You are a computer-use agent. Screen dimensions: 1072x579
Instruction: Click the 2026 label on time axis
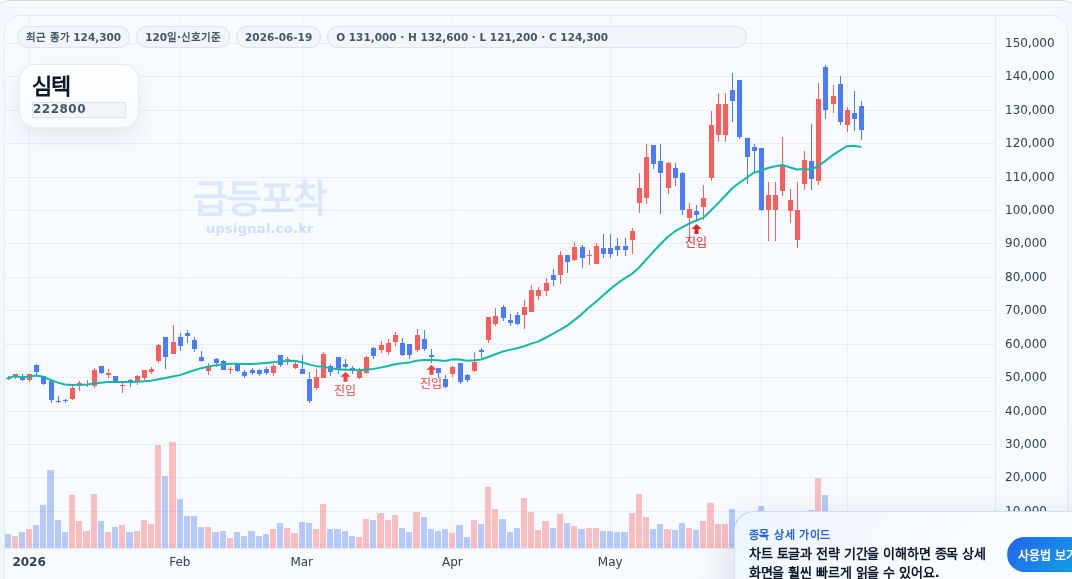tap(29, 562)
